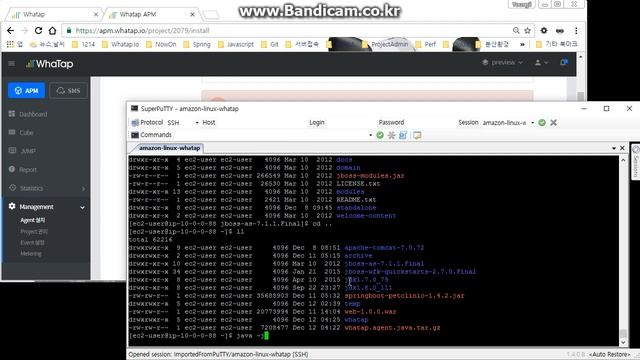Click the springboot-petclinic-1.4.2.jar filename
The image size is (640, 360).
(x=404, y=296)
